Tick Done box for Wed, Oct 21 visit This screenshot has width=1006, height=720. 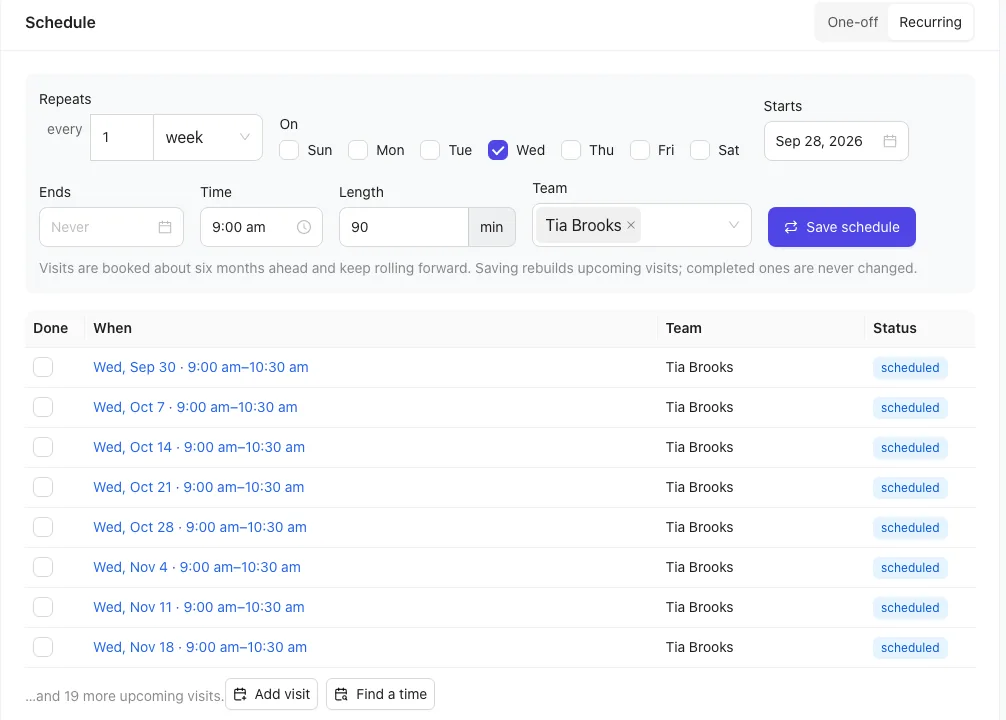[43, 487]
